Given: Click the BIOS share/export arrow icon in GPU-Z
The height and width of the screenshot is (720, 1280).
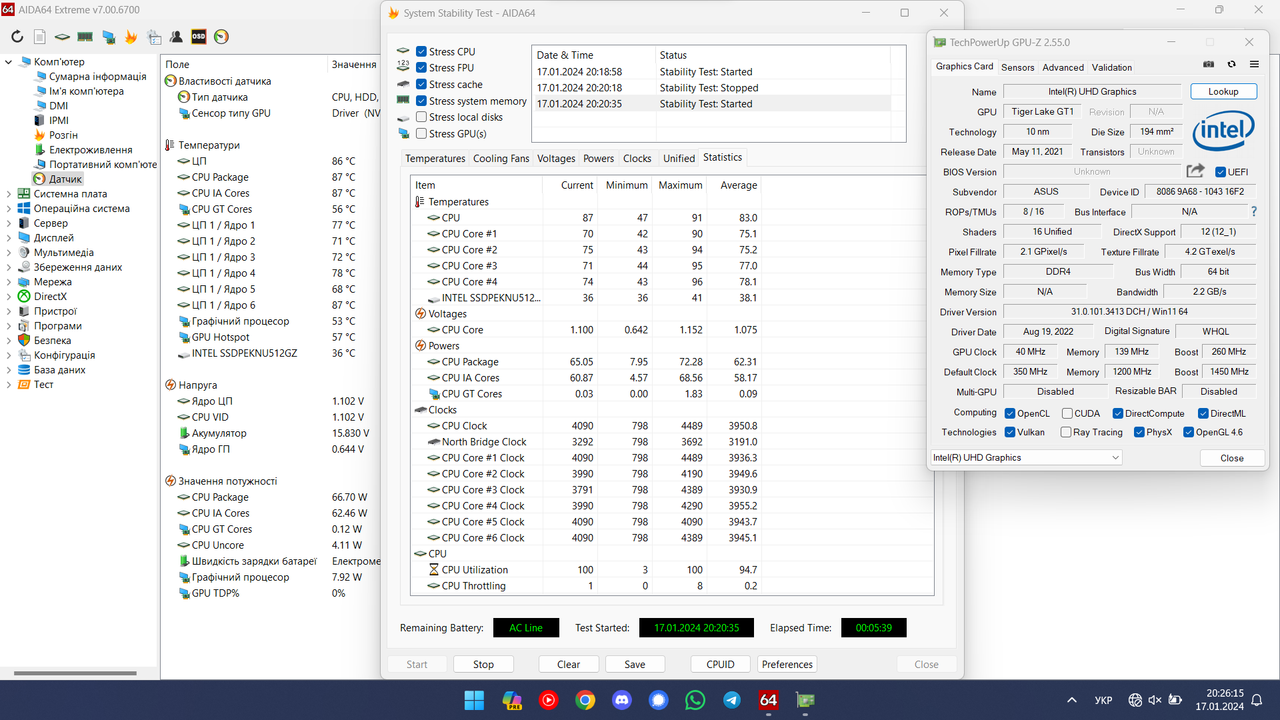Looking at the screenshot, I should 1196,172.
